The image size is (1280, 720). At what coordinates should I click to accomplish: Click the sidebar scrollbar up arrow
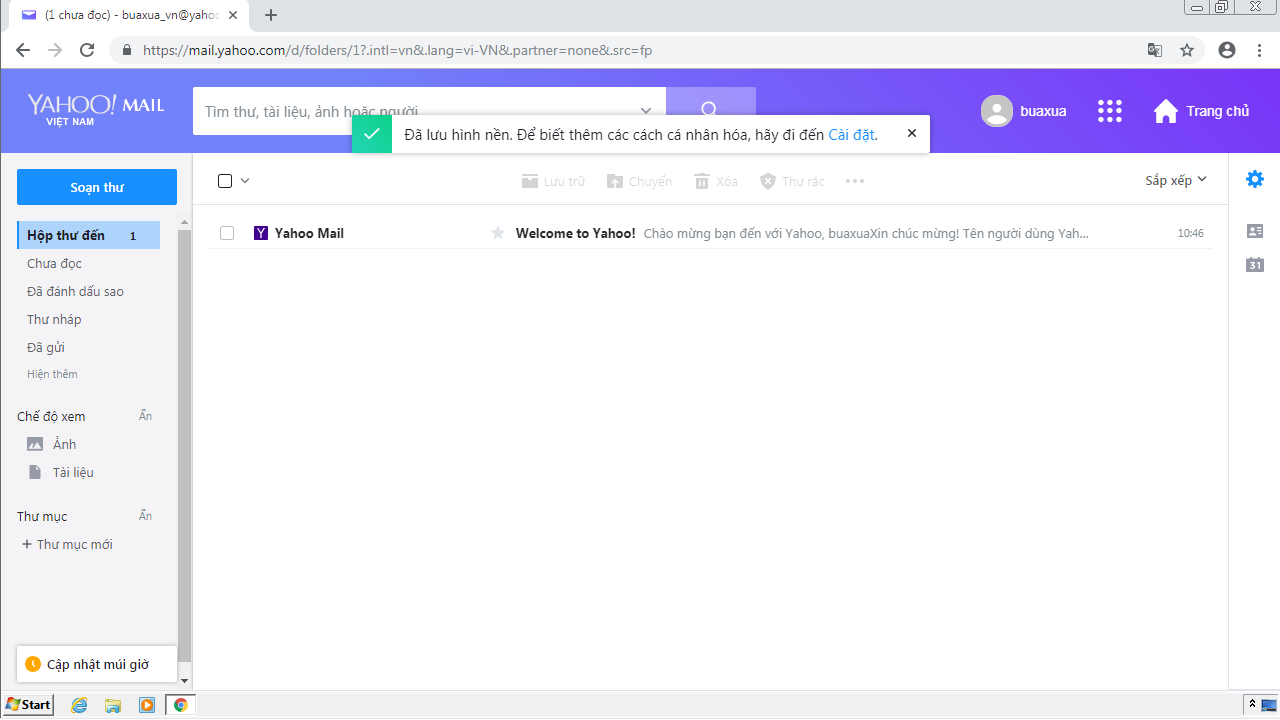(184, 222)
